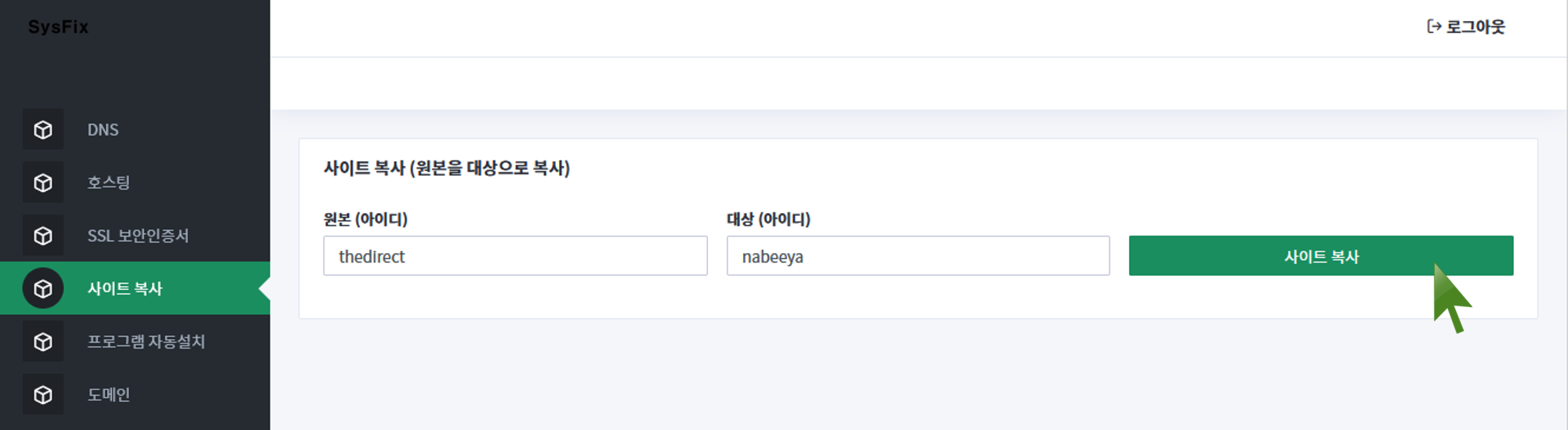Open SSL 보안인증서 in the sidebar
Image resolution: width=1568 pixels, height=430 pixels.
(138, 236)
